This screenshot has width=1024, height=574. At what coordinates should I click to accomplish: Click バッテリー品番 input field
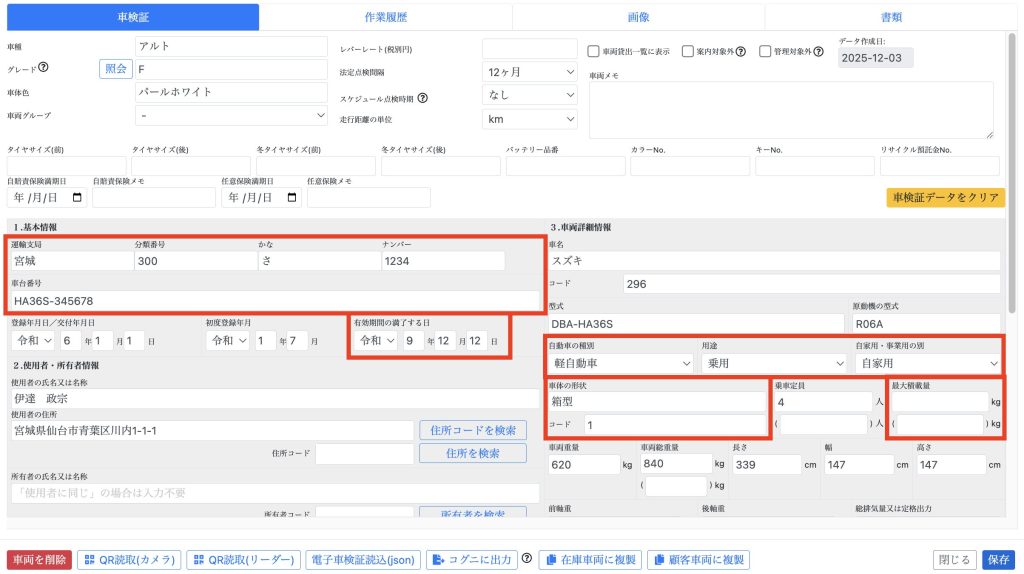pyautogui.click(x=566, y=166)
